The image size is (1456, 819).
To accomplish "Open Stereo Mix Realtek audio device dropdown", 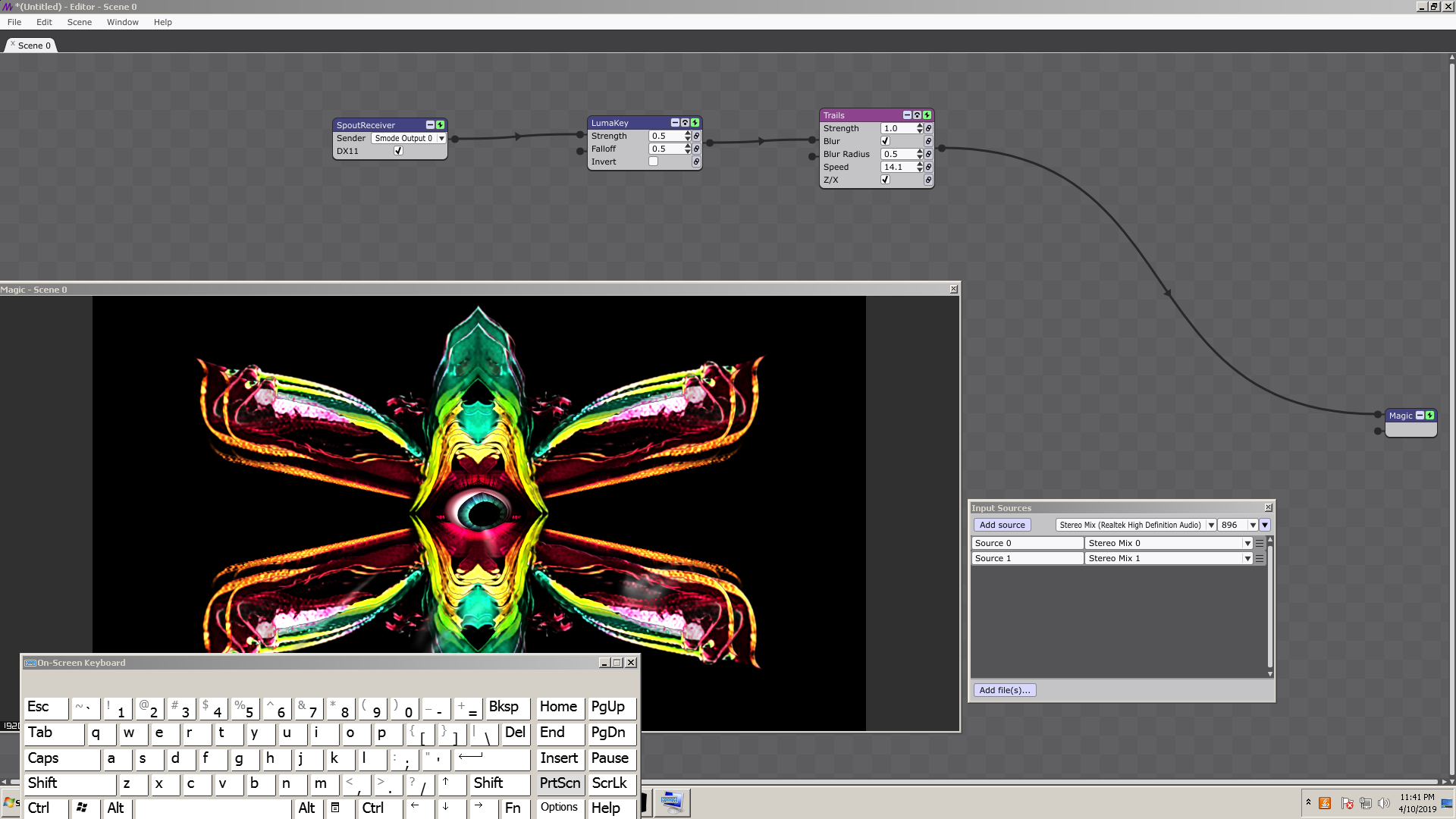I will point(1135,525).
